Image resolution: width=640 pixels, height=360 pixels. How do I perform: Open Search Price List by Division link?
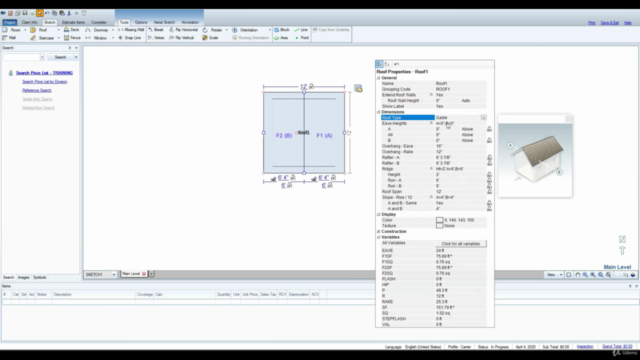coord(44,82)
